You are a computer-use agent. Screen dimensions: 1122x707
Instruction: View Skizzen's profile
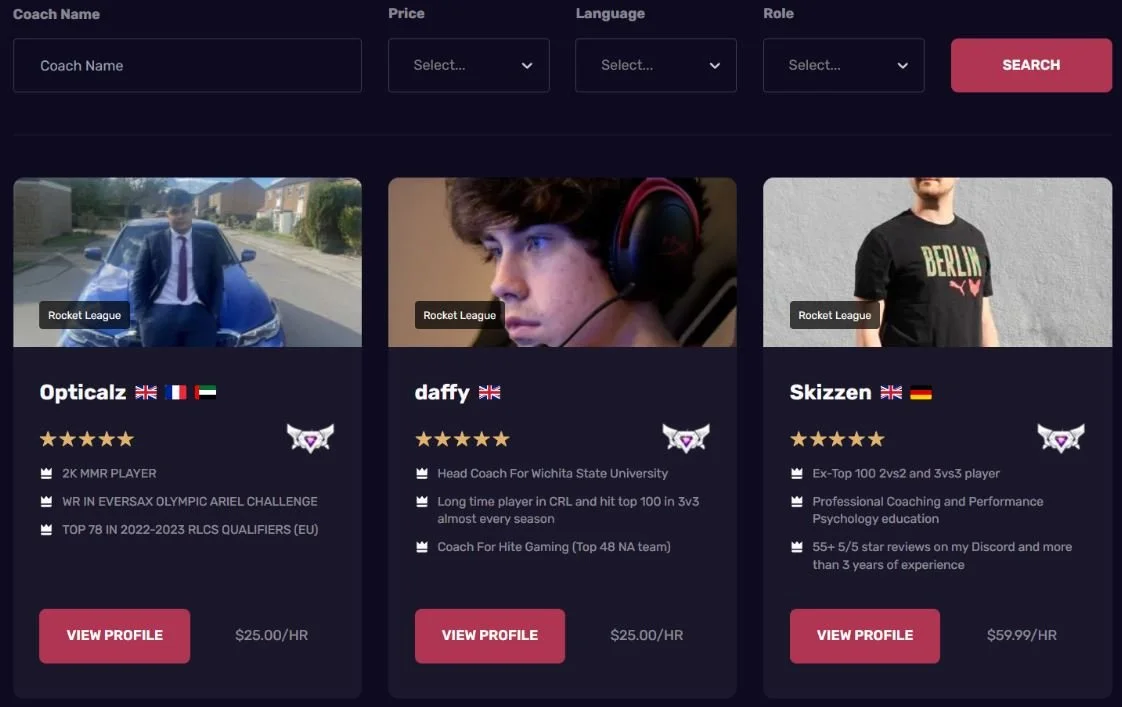click(865, 635)
